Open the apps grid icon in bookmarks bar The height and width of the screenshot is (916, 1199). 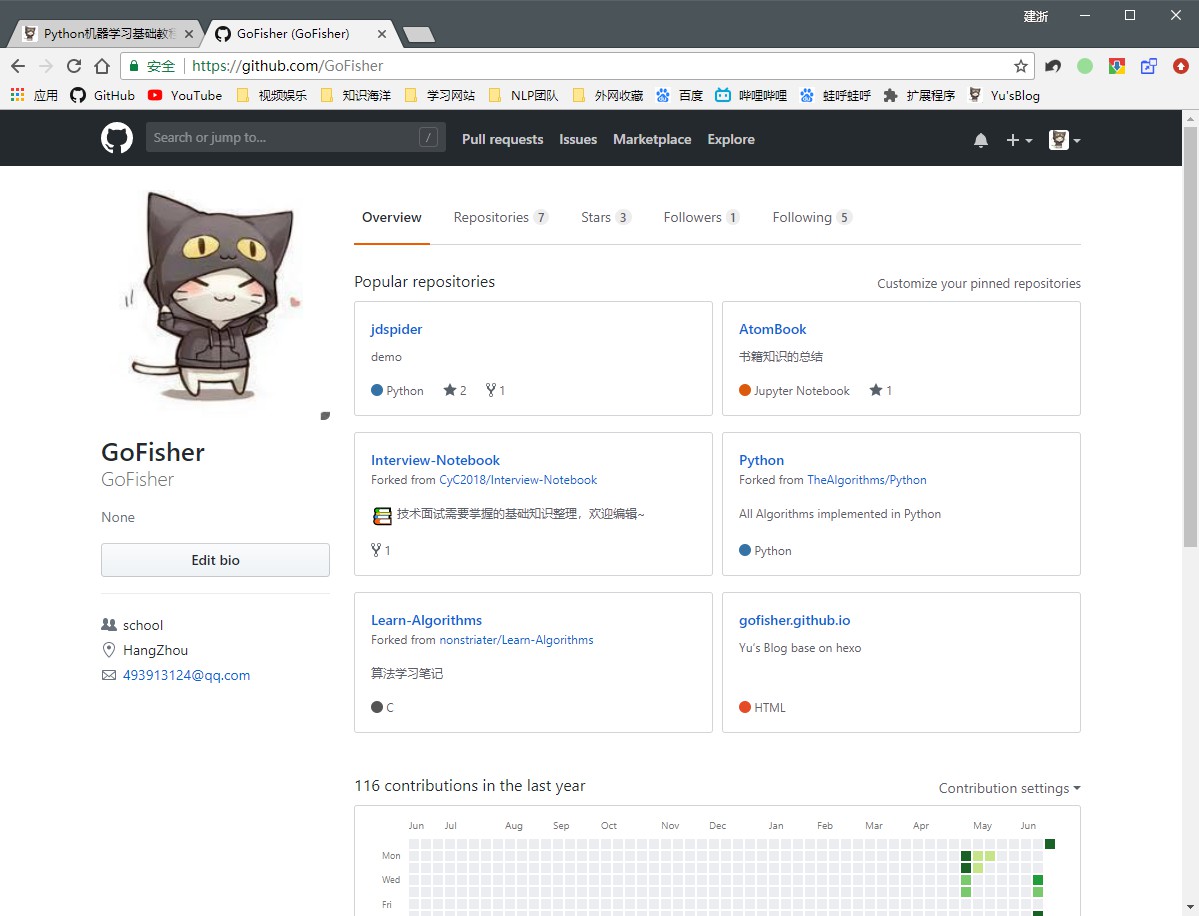[17, 95]
